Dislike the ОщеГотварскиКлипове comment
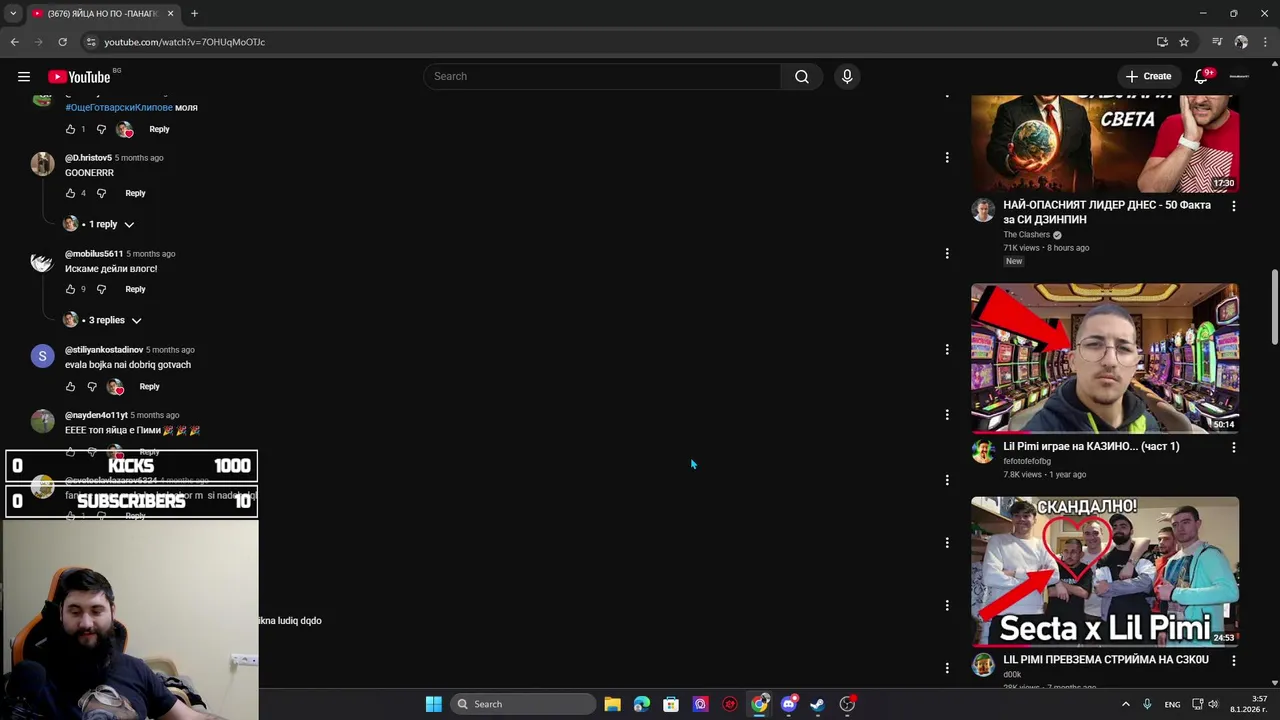Screen dimensions: 1280x720 (101, 129)
